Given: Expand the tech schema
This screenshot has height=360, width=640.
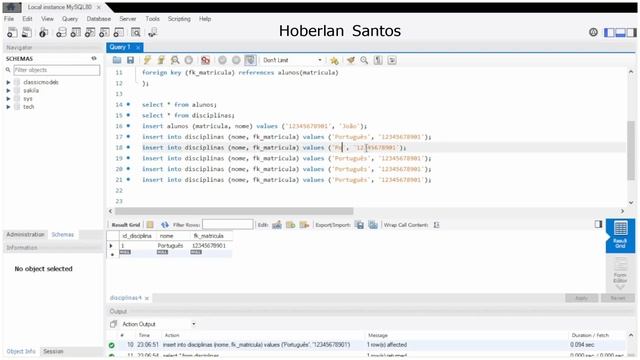Looking at the screenshot, I should (x=9, y=107).
